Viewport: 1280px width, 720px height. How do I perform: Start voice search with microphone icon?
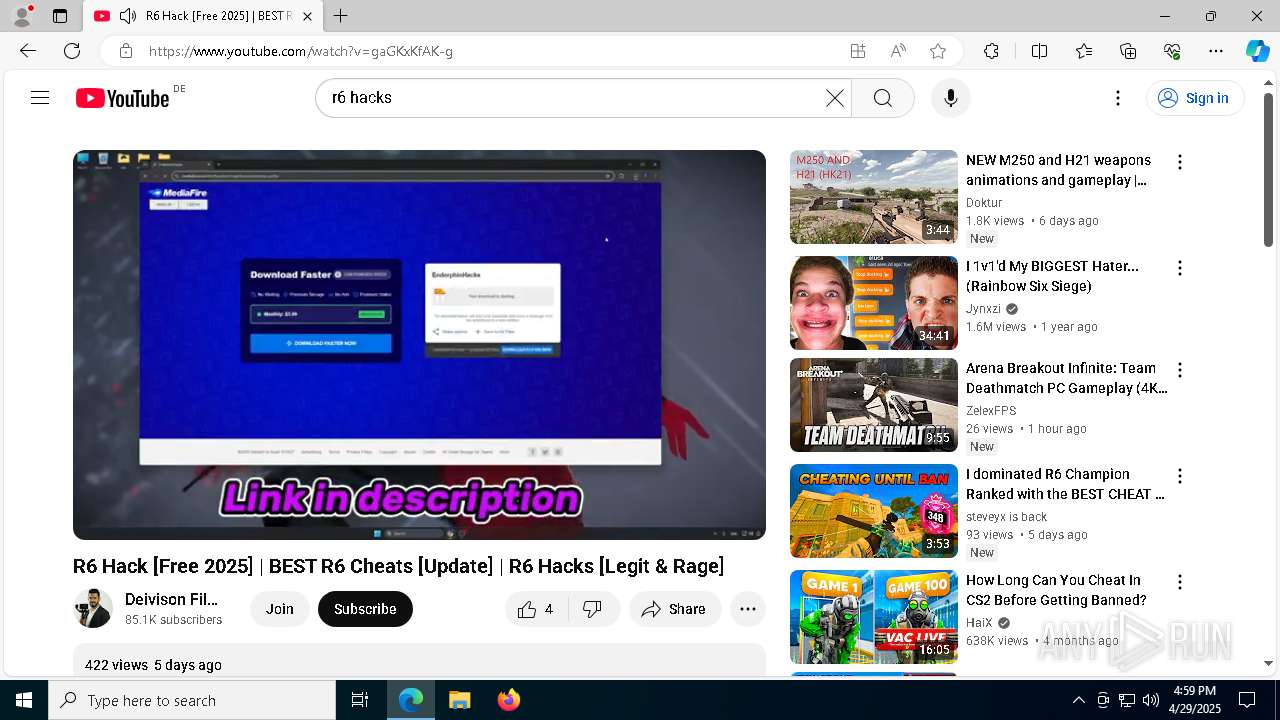[x=950, y=98]
